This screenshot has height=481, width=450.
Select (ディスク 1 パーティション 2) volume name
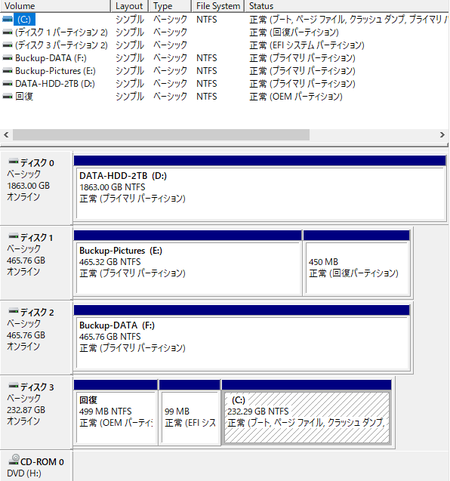[x=61, y=32]
